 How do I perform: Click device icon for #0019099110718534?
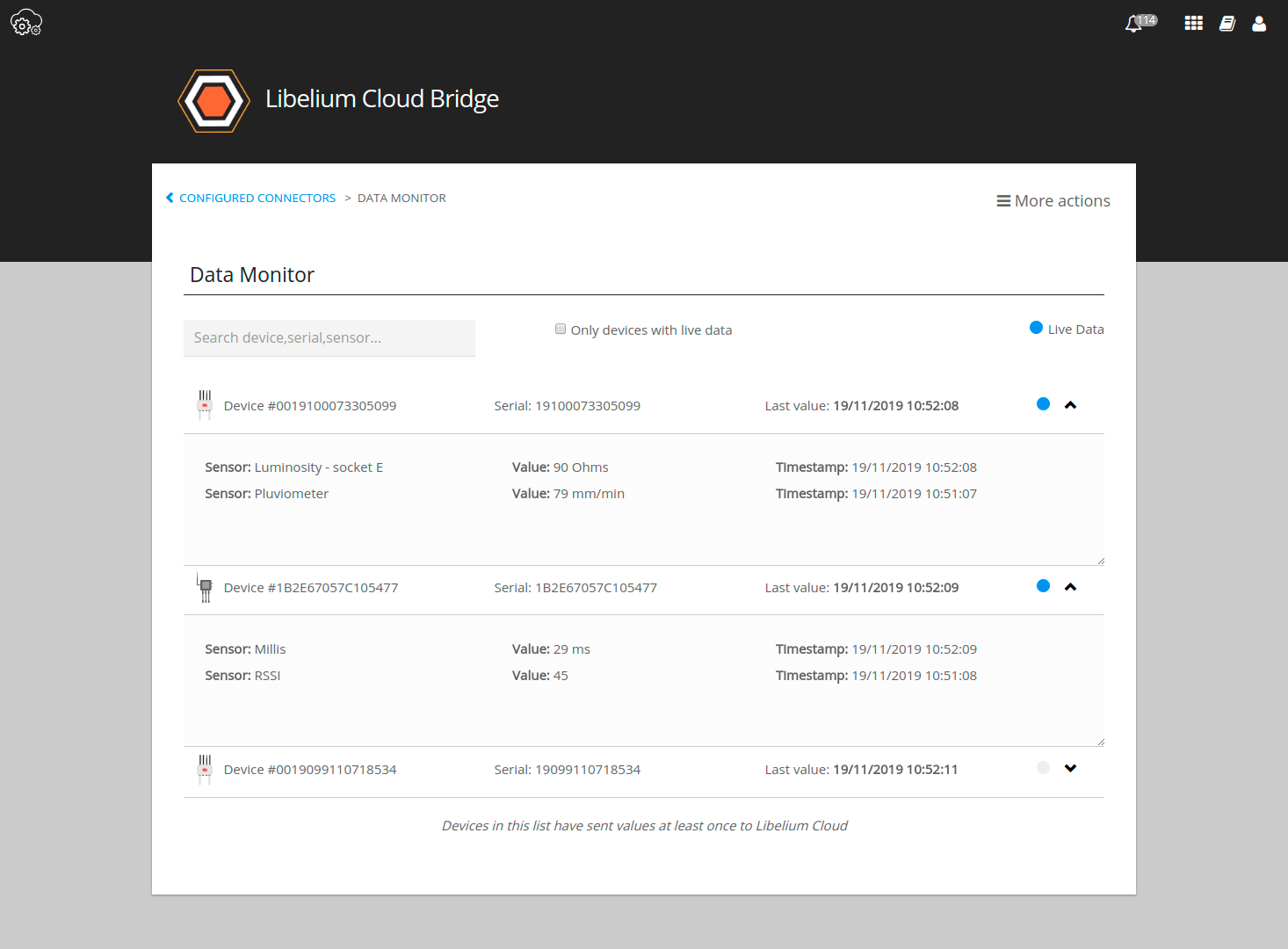point(205,769)
